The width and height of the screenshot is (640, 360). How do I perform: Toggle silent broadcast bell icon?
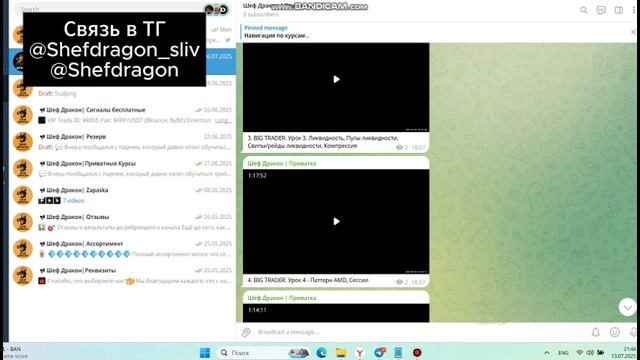point(596,333)
